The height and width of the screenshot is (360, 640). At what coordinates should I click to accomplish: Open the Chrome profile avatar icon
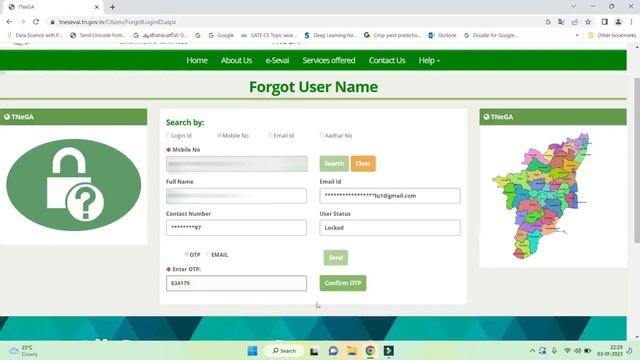point(618,22)
